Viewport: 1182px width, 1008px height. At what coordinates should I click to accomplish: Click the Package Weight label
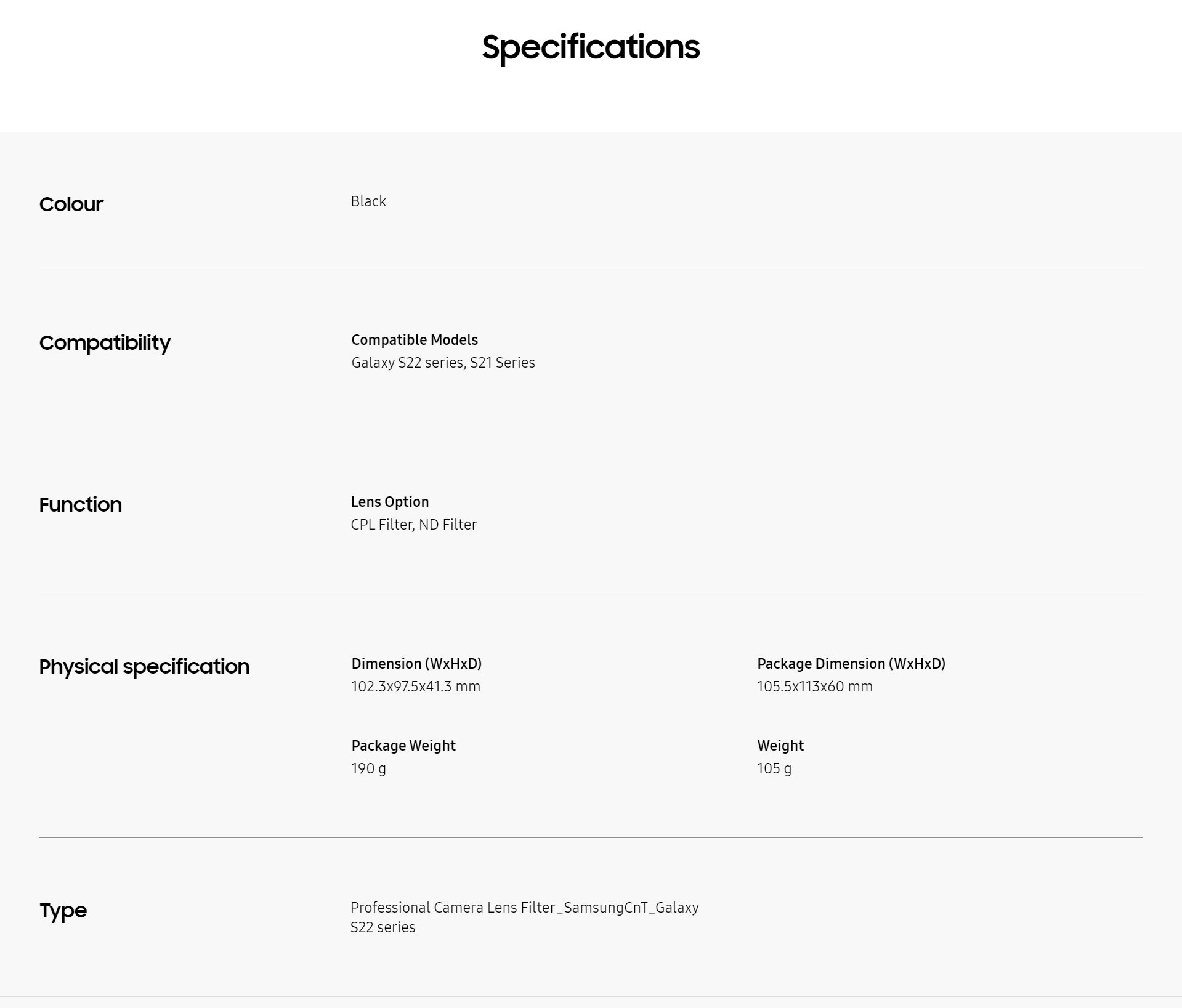(403, 746)
